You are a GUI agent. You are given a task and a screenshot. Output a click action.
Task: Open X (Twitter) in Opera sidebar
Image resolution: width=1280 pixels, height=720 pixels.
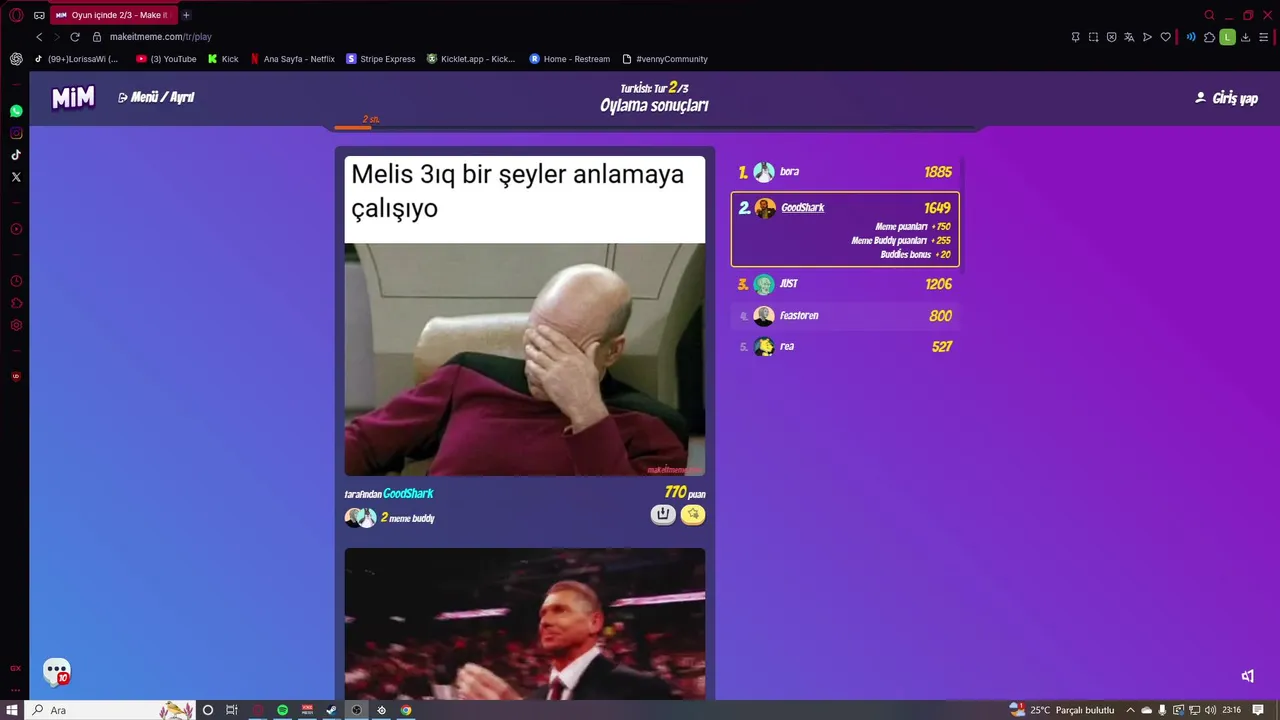tap(16, 177)
